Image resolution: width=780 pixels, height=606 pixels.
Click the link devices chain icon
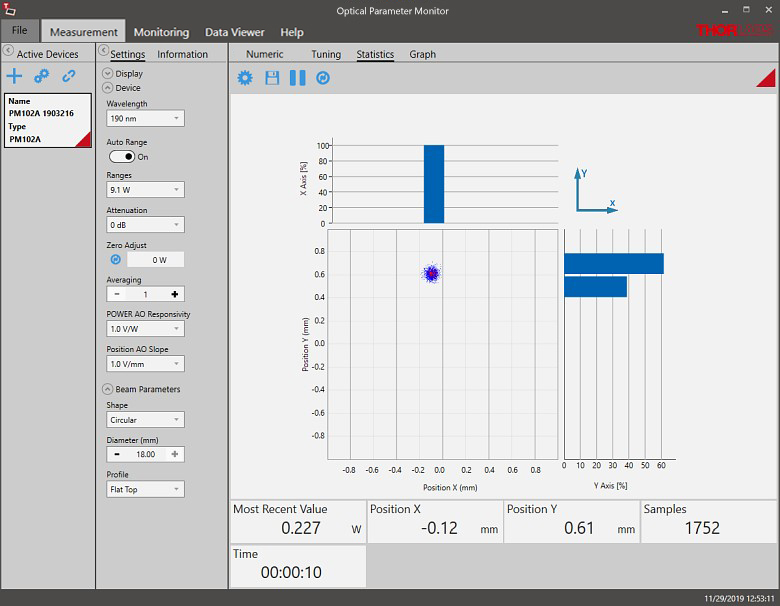[x=69, y=76]
